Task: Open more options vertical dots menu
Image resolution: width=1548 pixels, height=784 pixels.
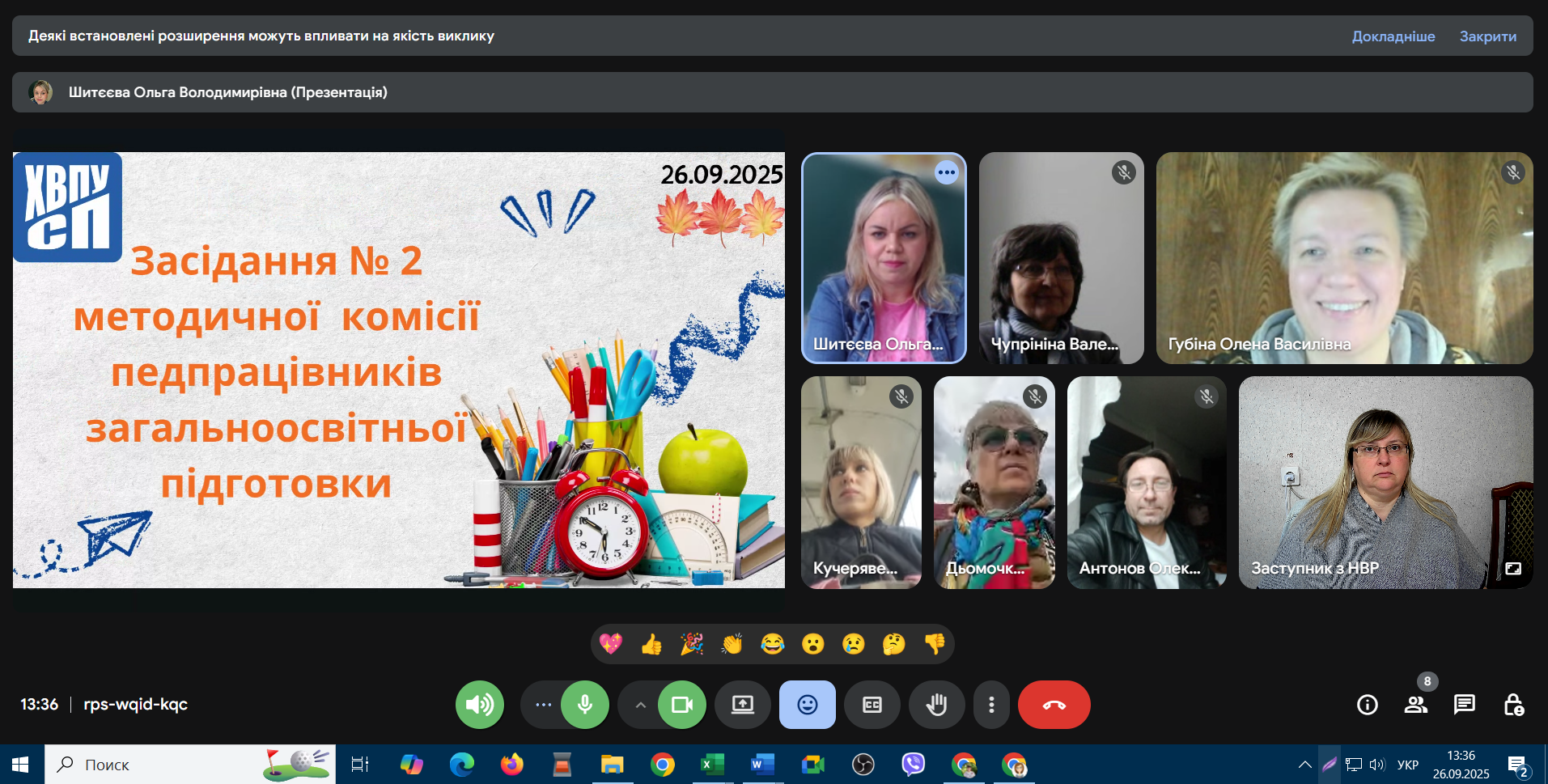Action: click(x=990, y=705)
